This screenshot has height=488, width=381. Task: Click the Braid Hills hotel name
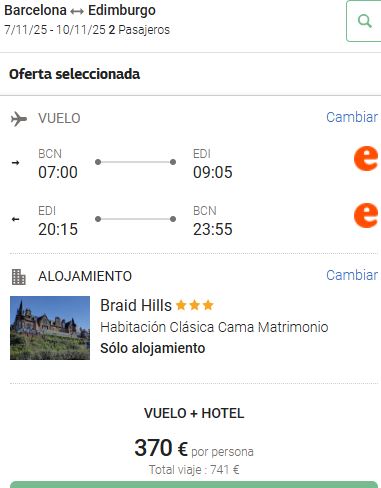(136, 305)
